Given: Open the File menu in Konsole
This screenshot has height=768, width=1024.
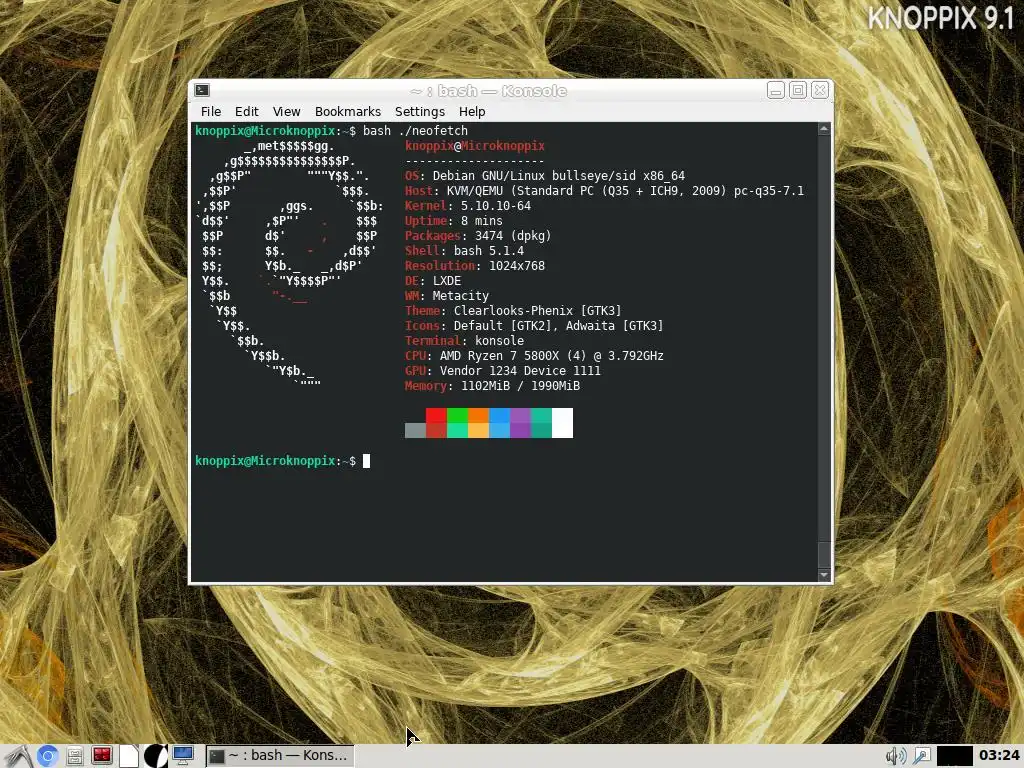Looking at the screenshot, I should click(x=210, y=112).
